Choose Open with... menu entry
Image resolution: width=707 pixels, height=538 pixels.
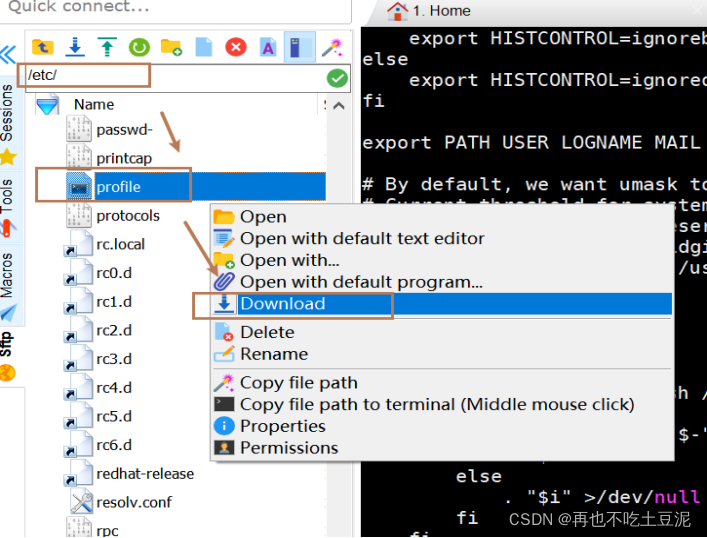point(442,260)
